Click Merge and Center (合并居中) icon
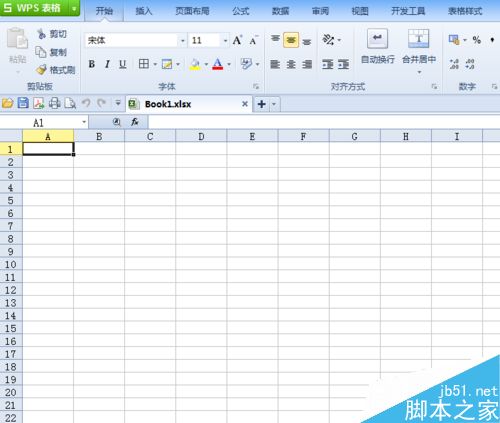Screen dimensions: 500x423 tap(419, 39)
